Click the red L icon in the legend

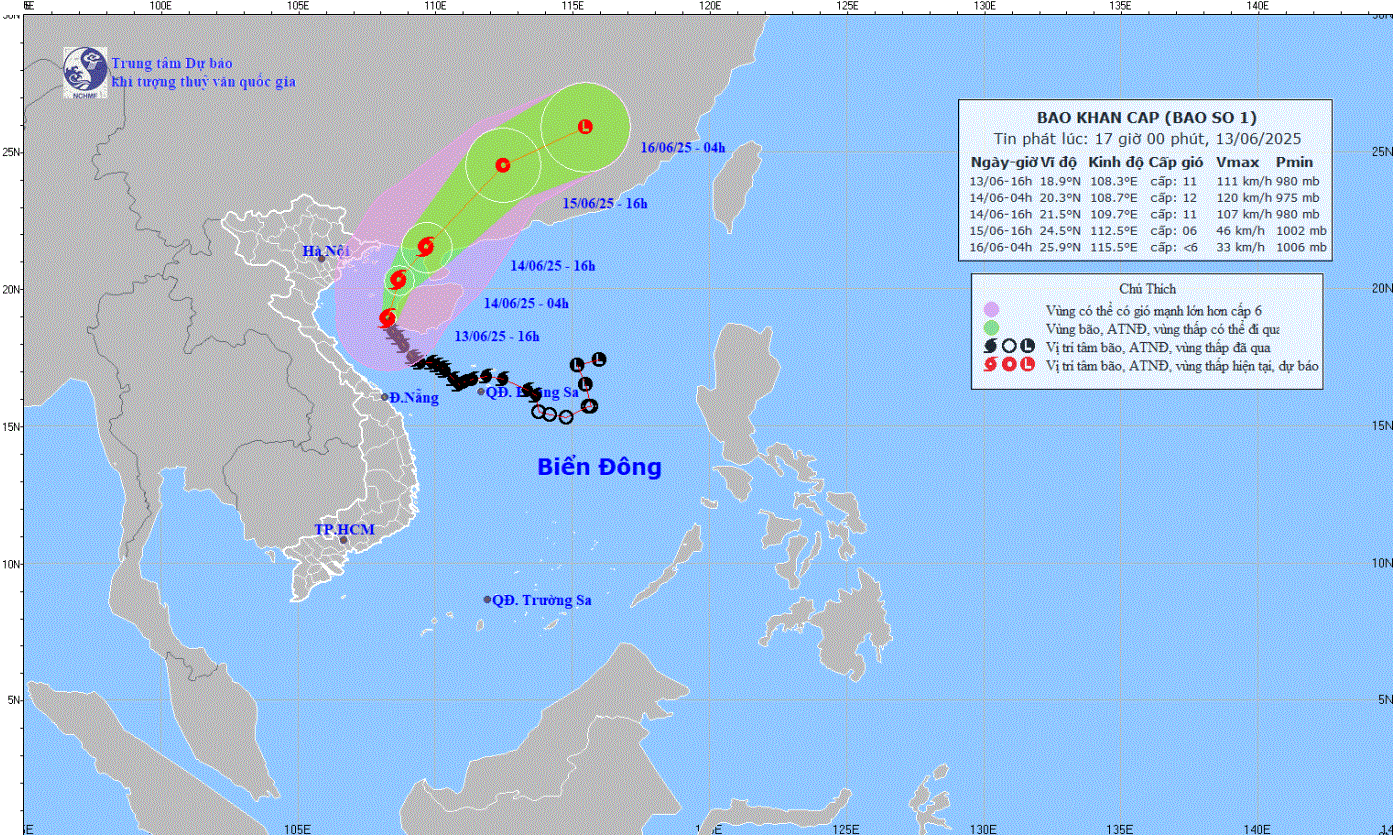[1027, 366]
